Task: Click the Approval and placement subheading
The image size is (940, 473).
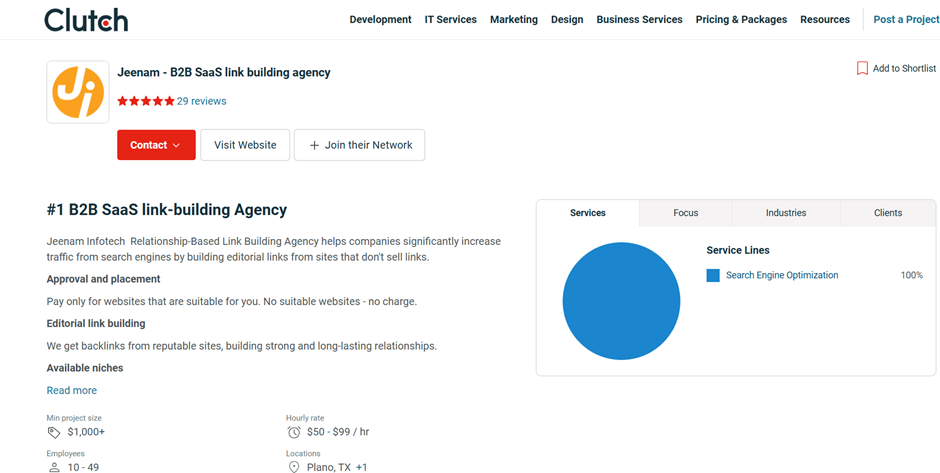Action: coord(104,279)
